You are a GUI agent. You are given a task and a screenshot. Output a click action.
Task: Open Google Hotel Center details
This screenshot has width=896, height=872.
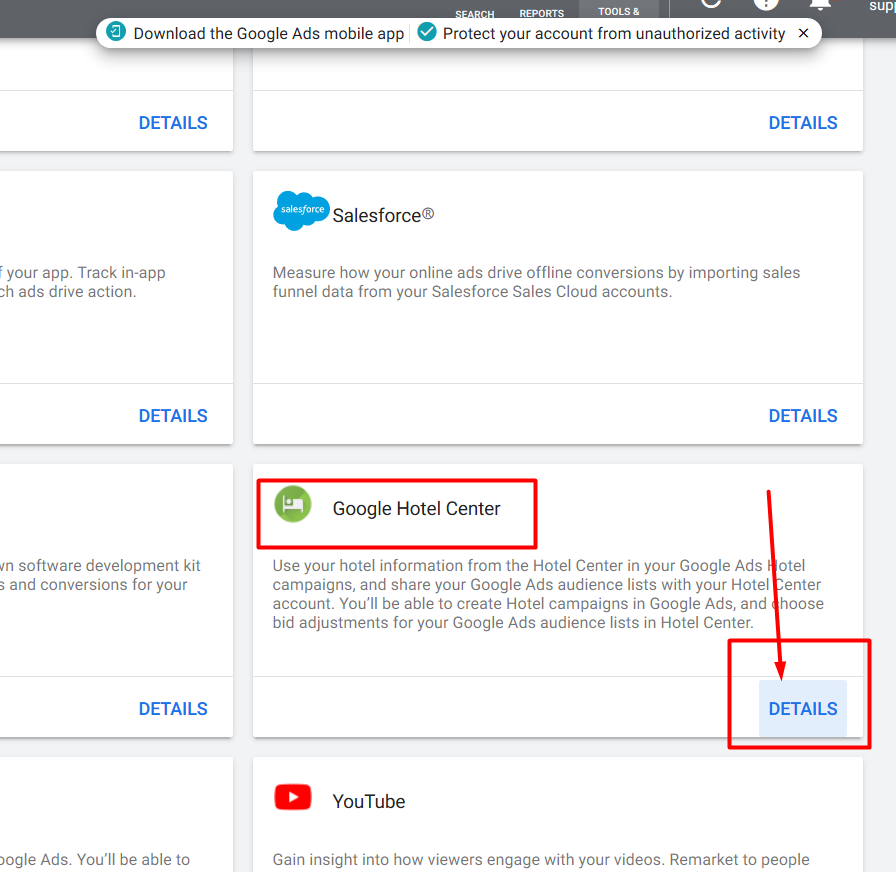point(802,709)
